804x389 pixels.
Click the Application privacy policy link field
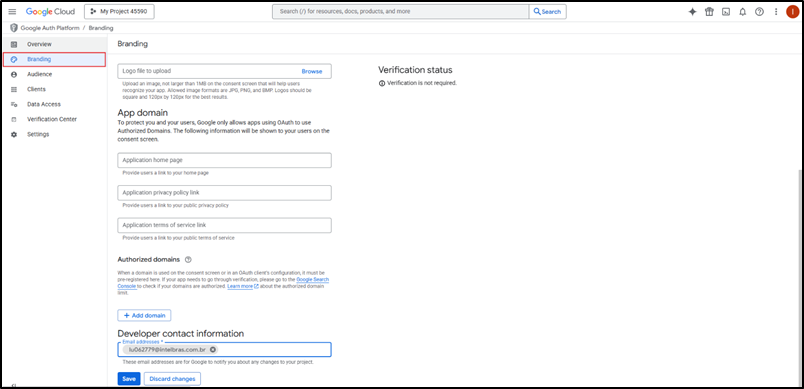coord(224,193)
